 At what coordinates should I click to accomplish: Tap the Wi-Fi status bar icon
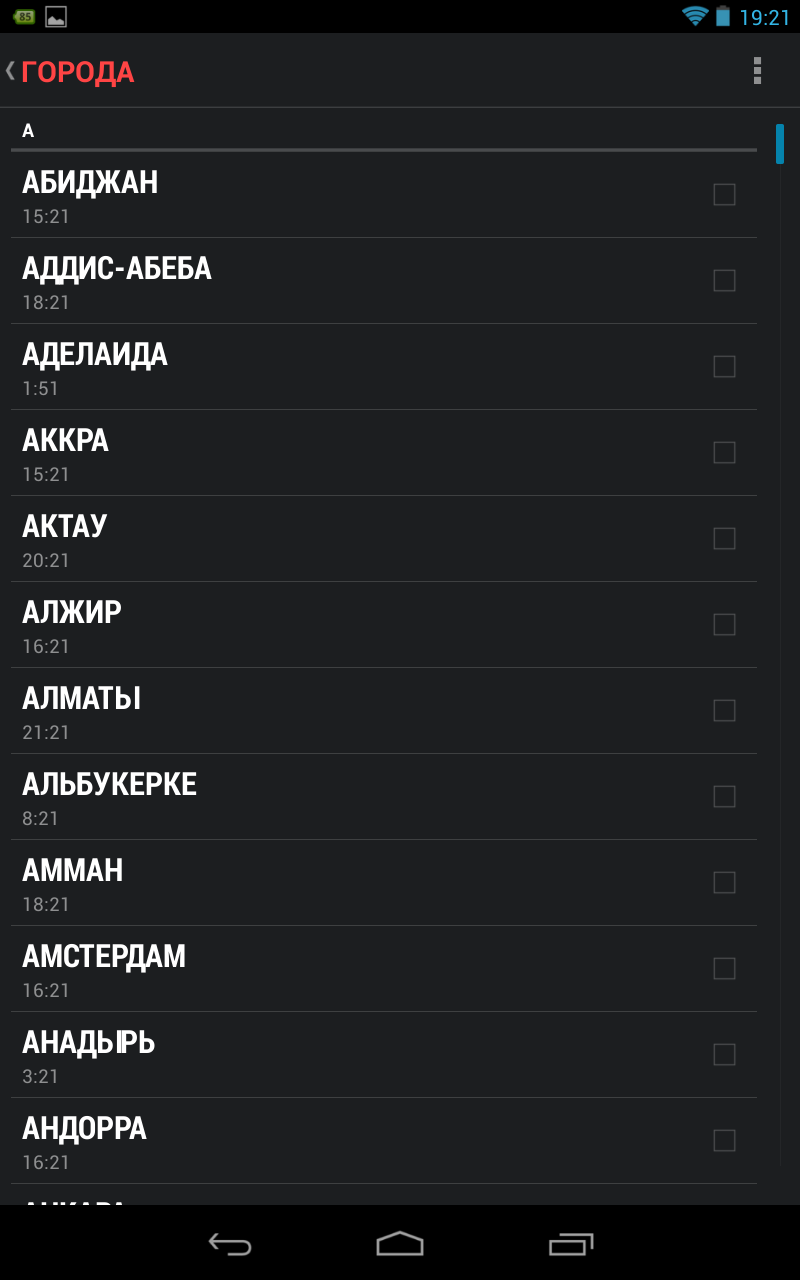pos(694,17)
